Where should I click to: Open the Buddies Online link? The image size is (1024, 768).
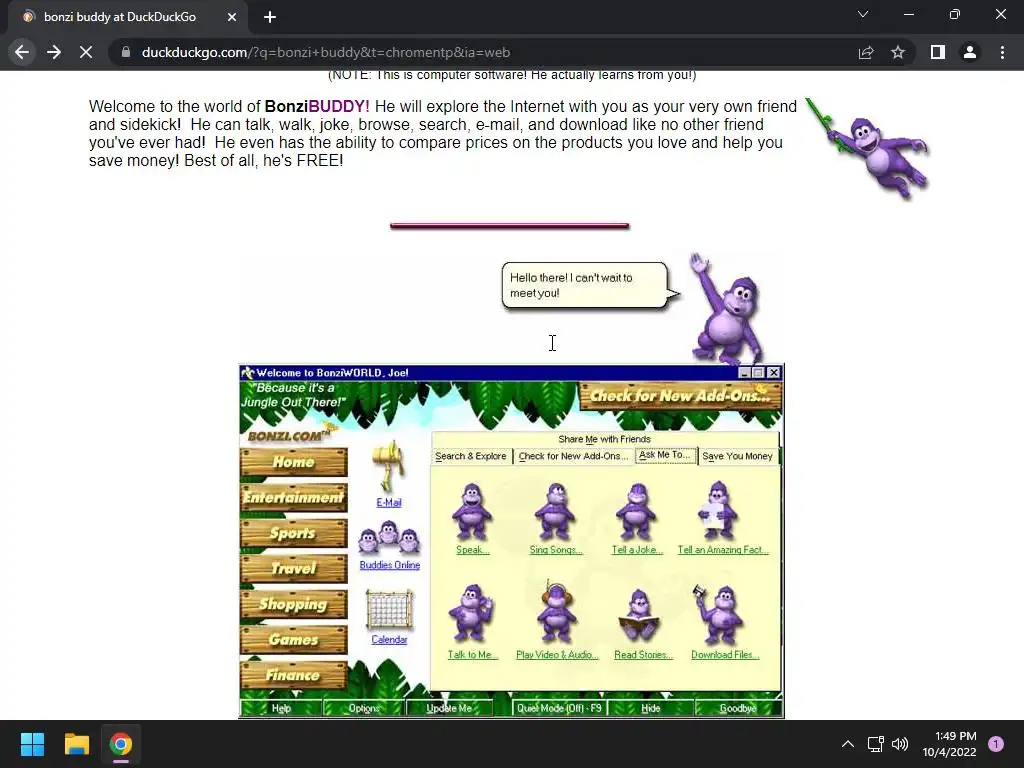point(390,565)
